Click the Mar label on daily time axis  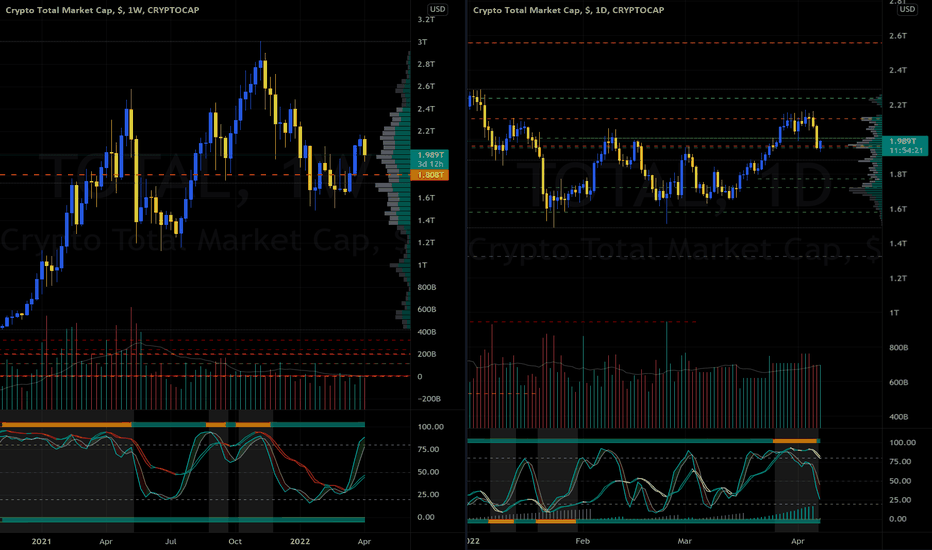pyautogui.click(x=685, y=541)
